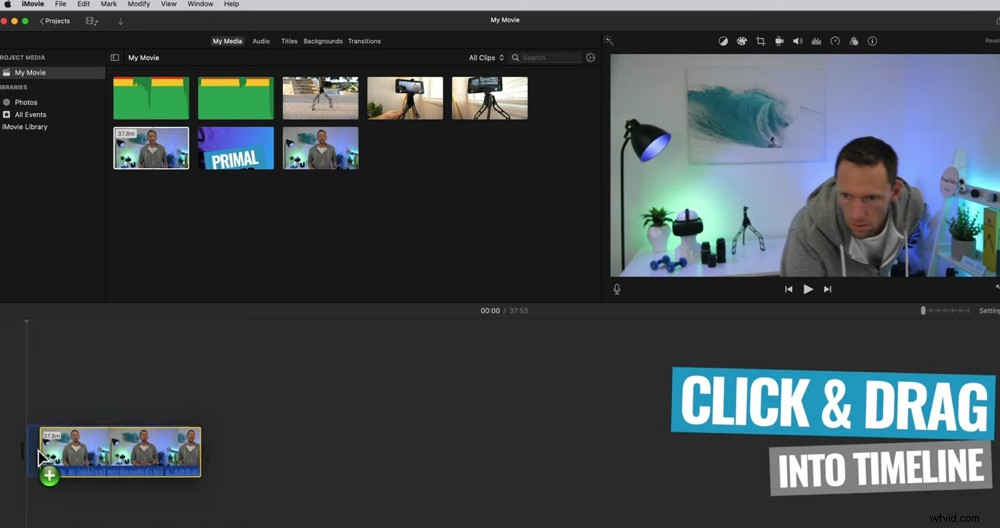Switch to the Transitions tab
Screen dimensions: 1000x528
coord(364,41)
